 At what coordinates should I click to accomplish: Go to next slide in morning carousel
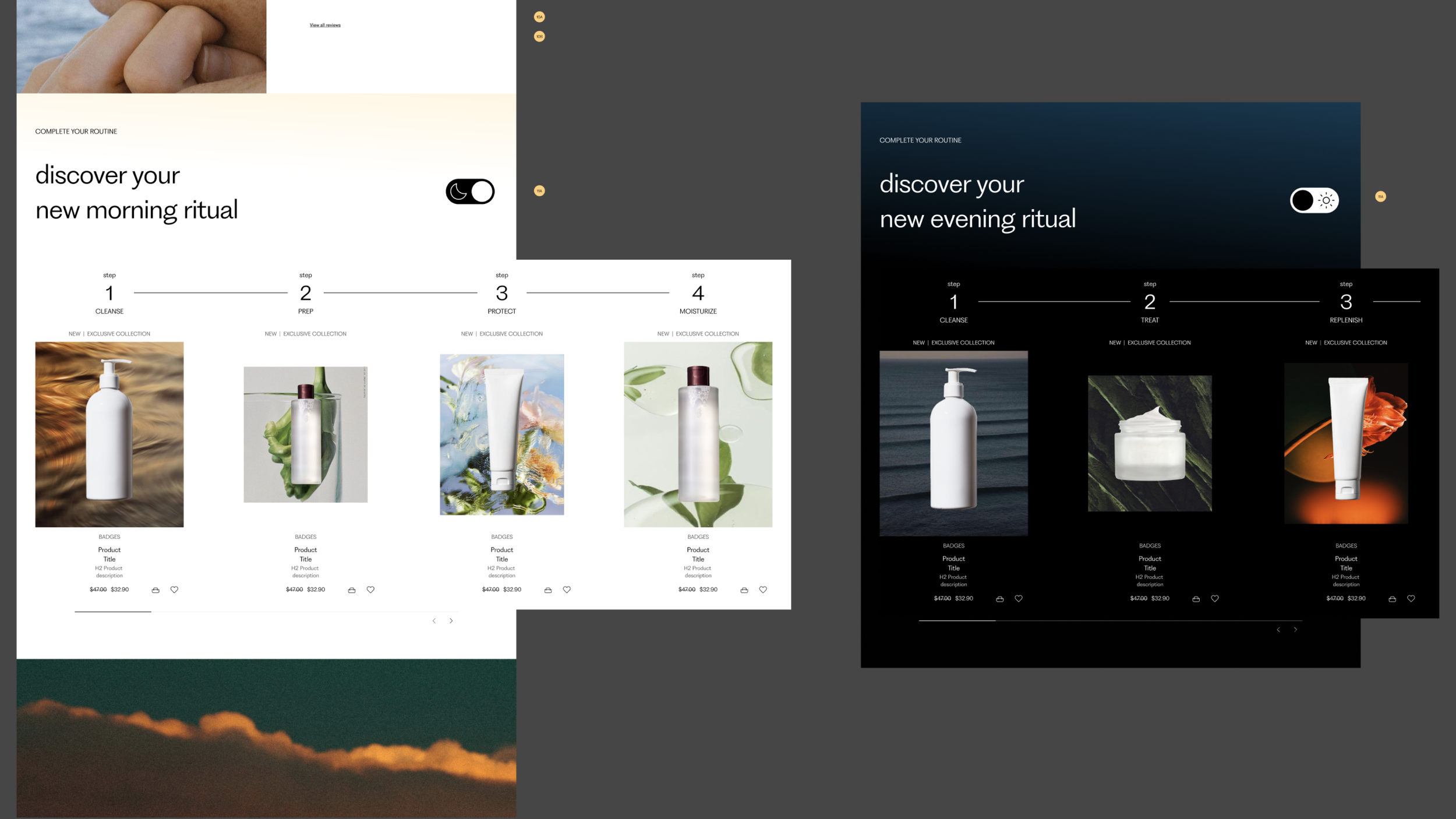coord(451,621)
